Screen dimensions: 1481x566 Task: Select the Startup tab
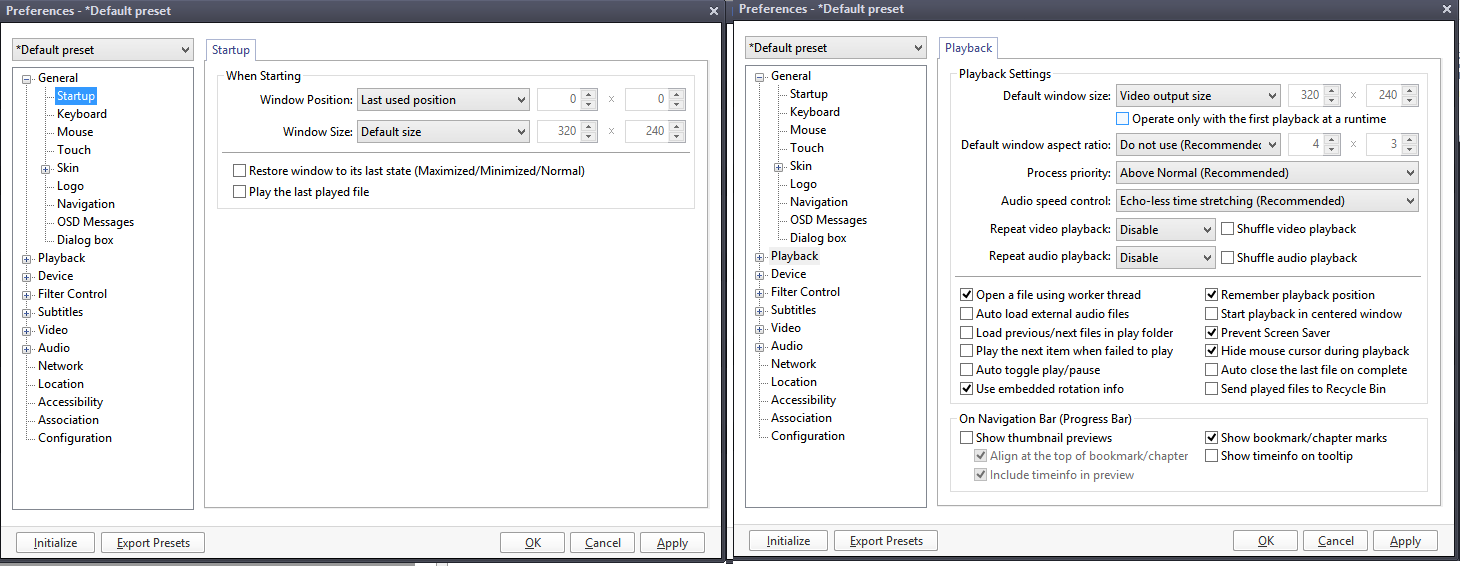(x=231, y=50)
